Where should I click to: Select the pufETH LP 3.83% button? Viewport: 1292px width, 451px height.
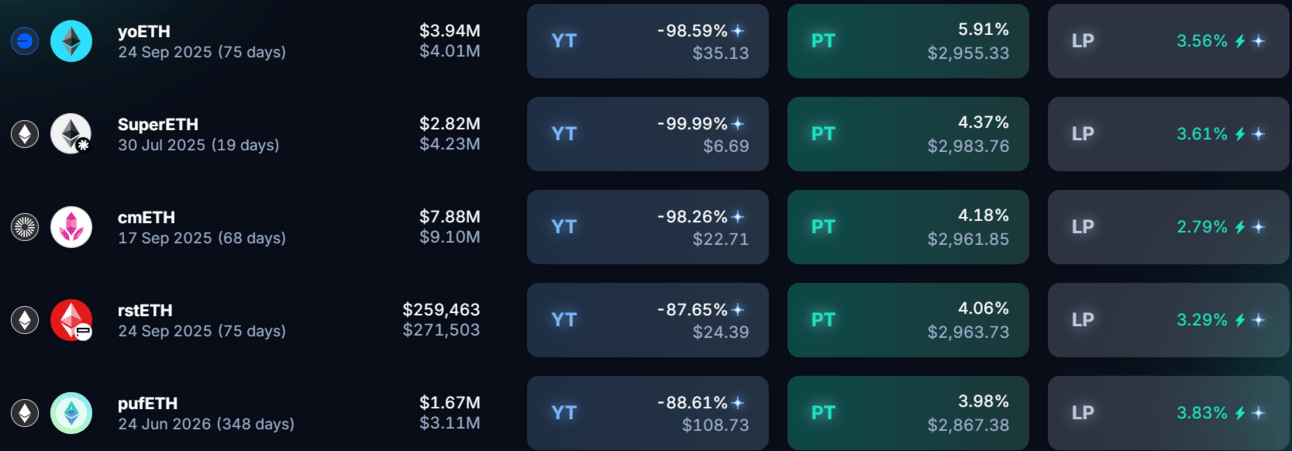1168,413
